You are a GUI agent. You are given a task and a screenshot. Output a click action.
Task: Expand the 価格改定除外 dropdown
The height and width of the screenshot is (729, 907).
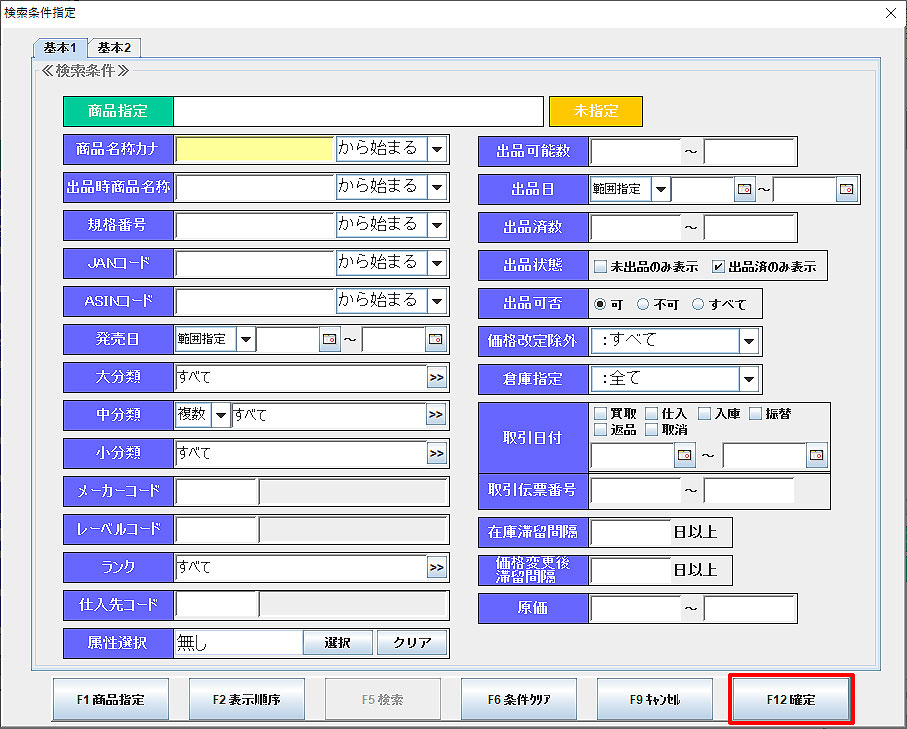[x=749, y=341]
